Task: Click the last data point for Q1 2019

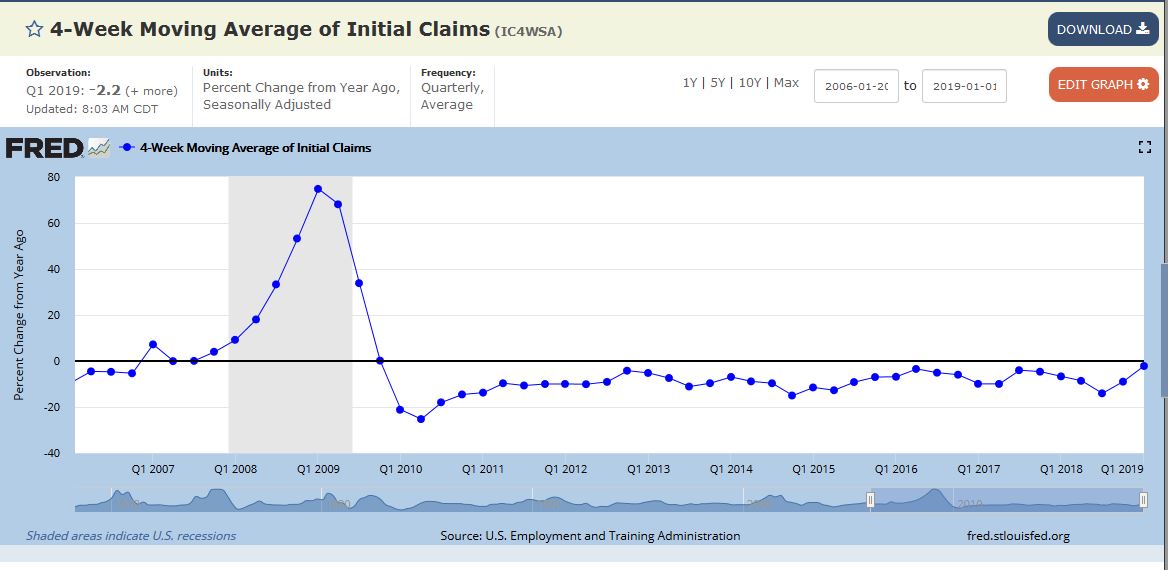Action: [1143, 366]
